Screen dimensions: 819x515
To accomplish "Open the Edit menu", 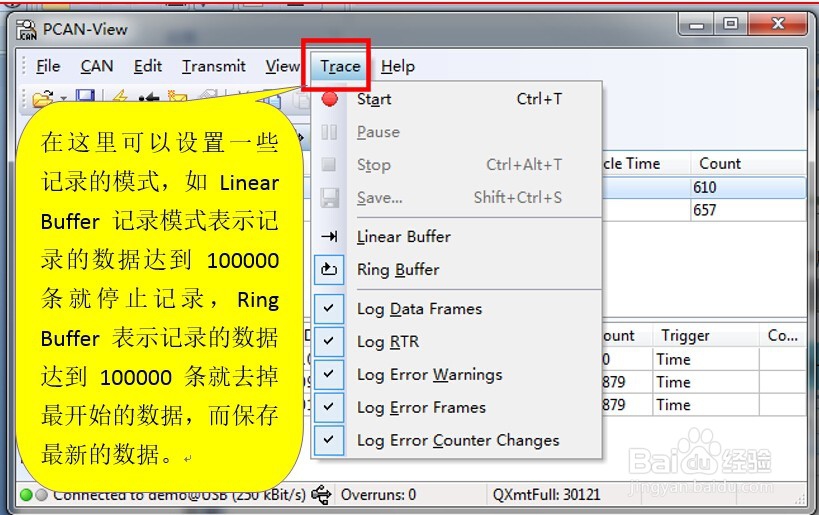I will pyautogui.click(x=148, y=66).
